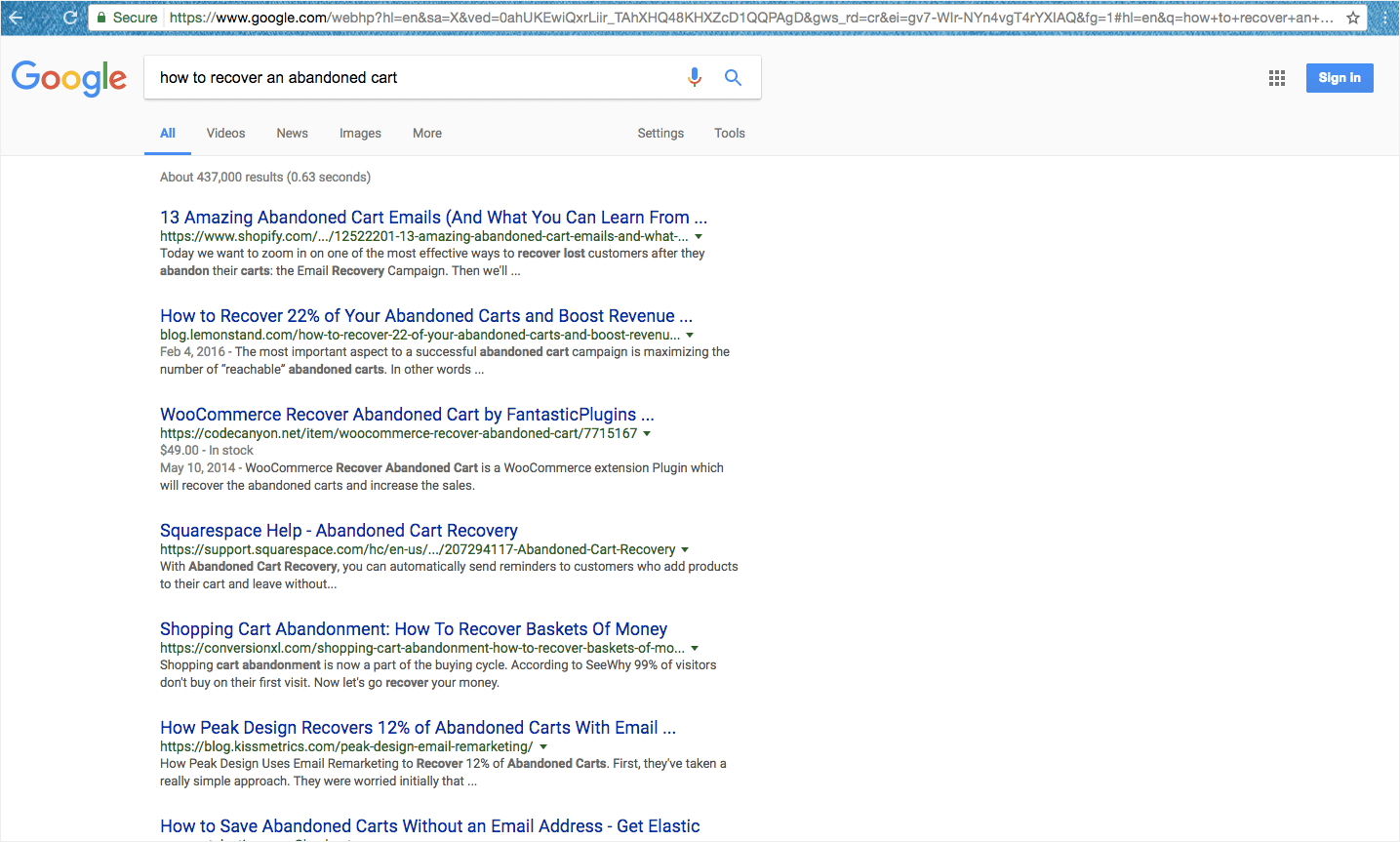
Task: Bookmark page with star icon
Action: point(1353,18)
